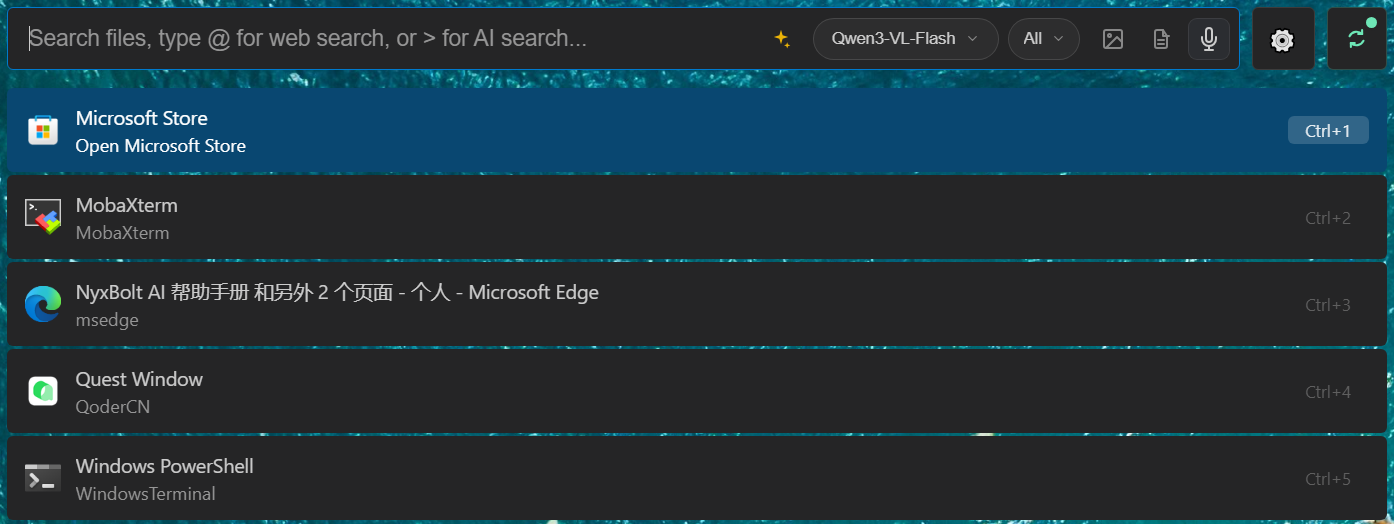Click the msedge subtitle text
Screen dimensions: 1394x524
[x=107, y=320]
